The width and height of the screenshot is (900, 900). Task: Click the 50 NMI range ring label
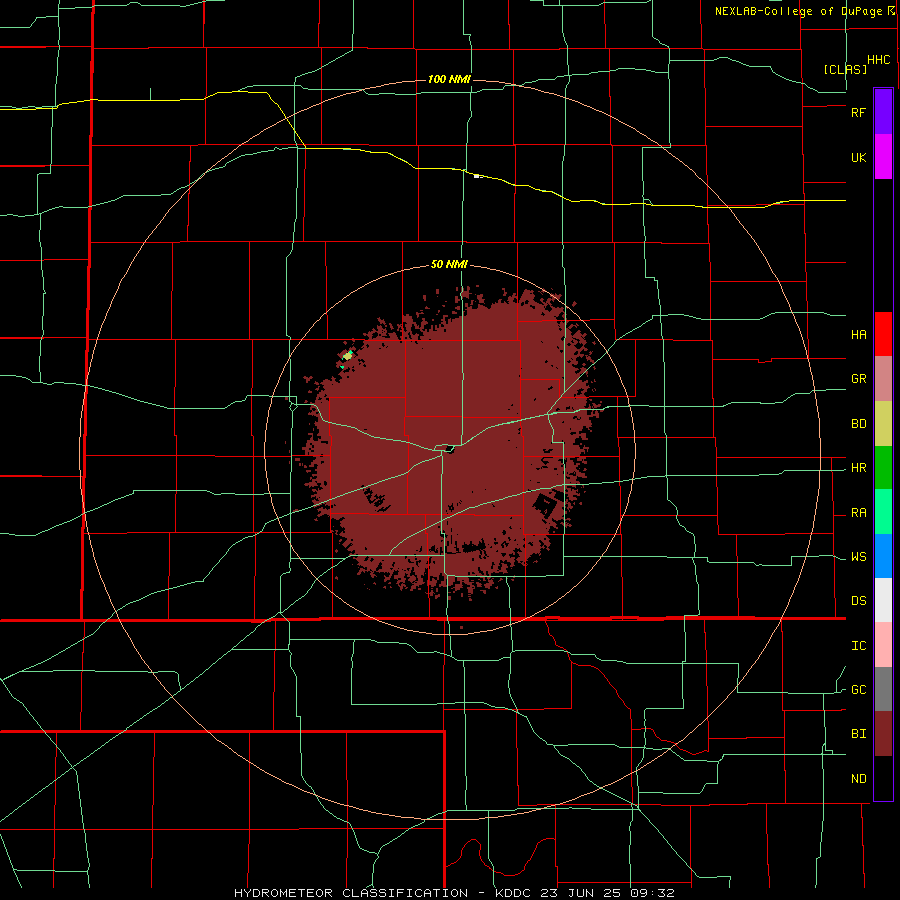449,264
